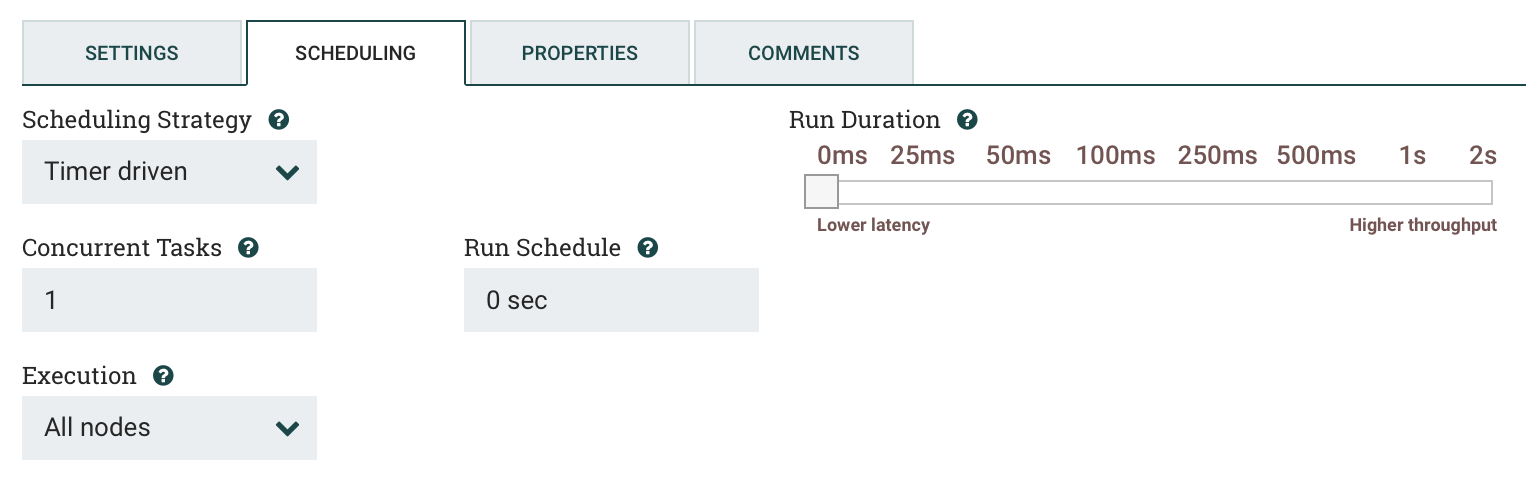The width and height of the screenshot is (1536, 480).
Task: Open the All nodes execution dropdown
Action: pyautogui.click(x=169, y=428)
